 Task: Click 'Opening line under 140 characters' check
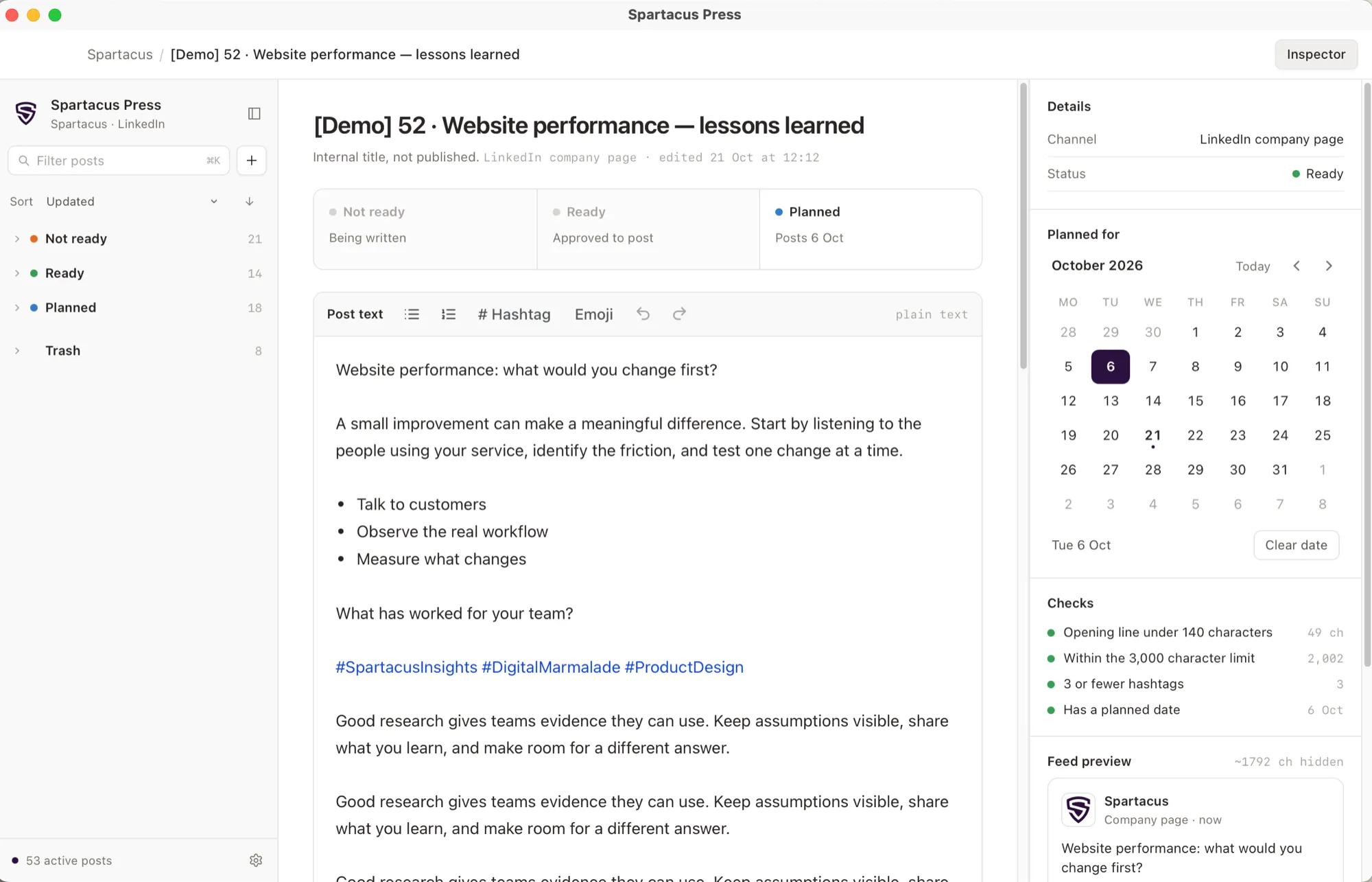pos(1195,632)
